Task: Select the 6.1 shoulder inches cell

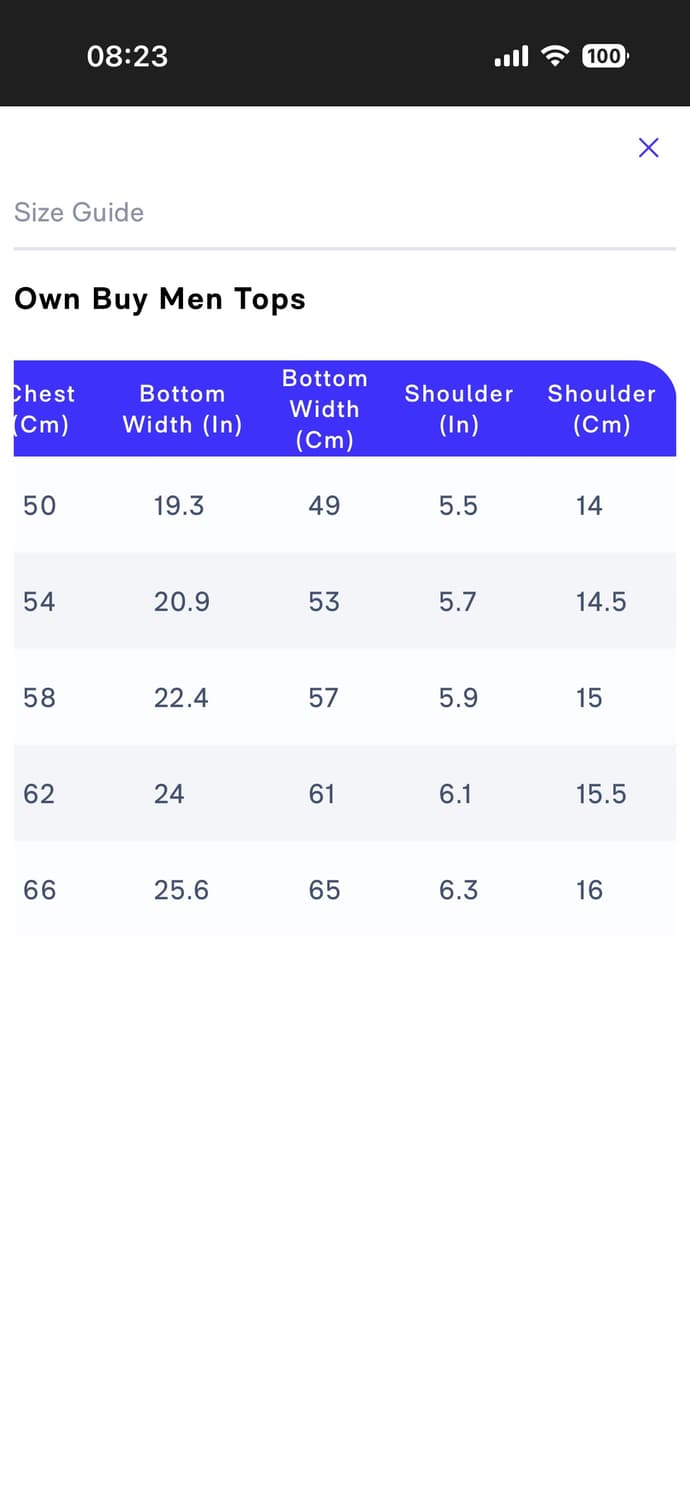Action: [455, 793]
